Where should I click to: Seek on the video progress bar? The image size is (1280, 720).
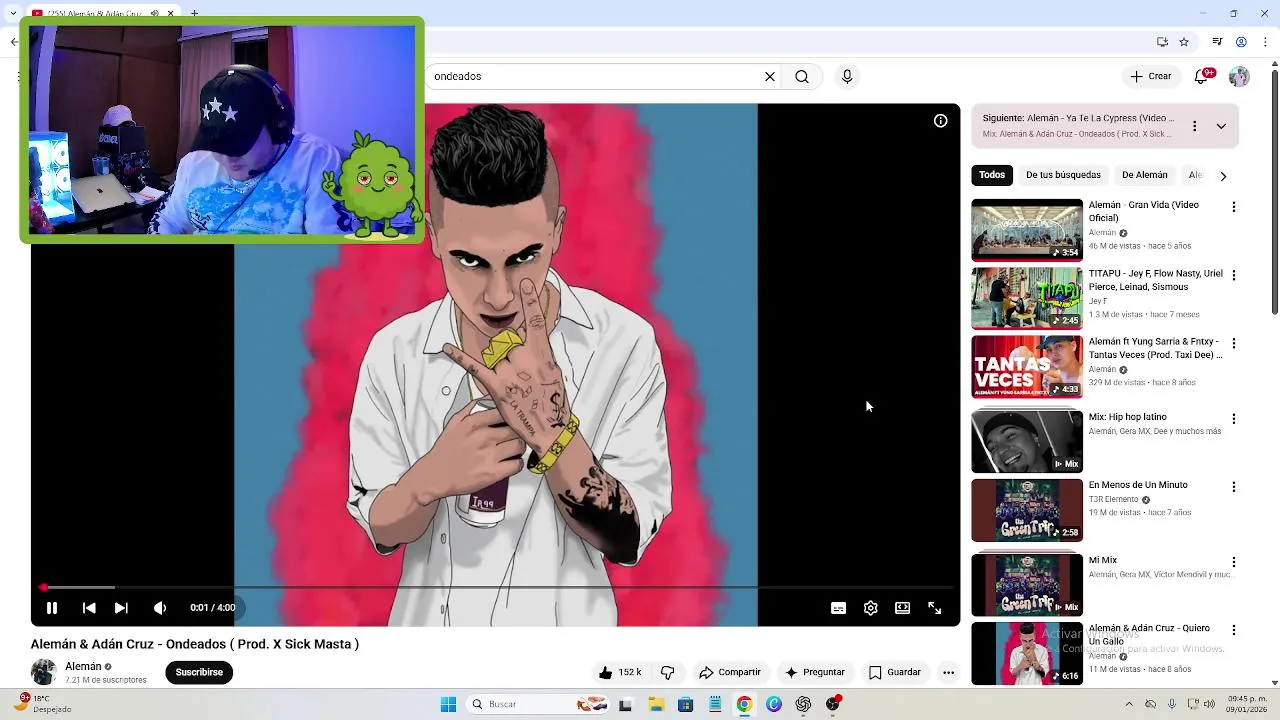point(495,587)
